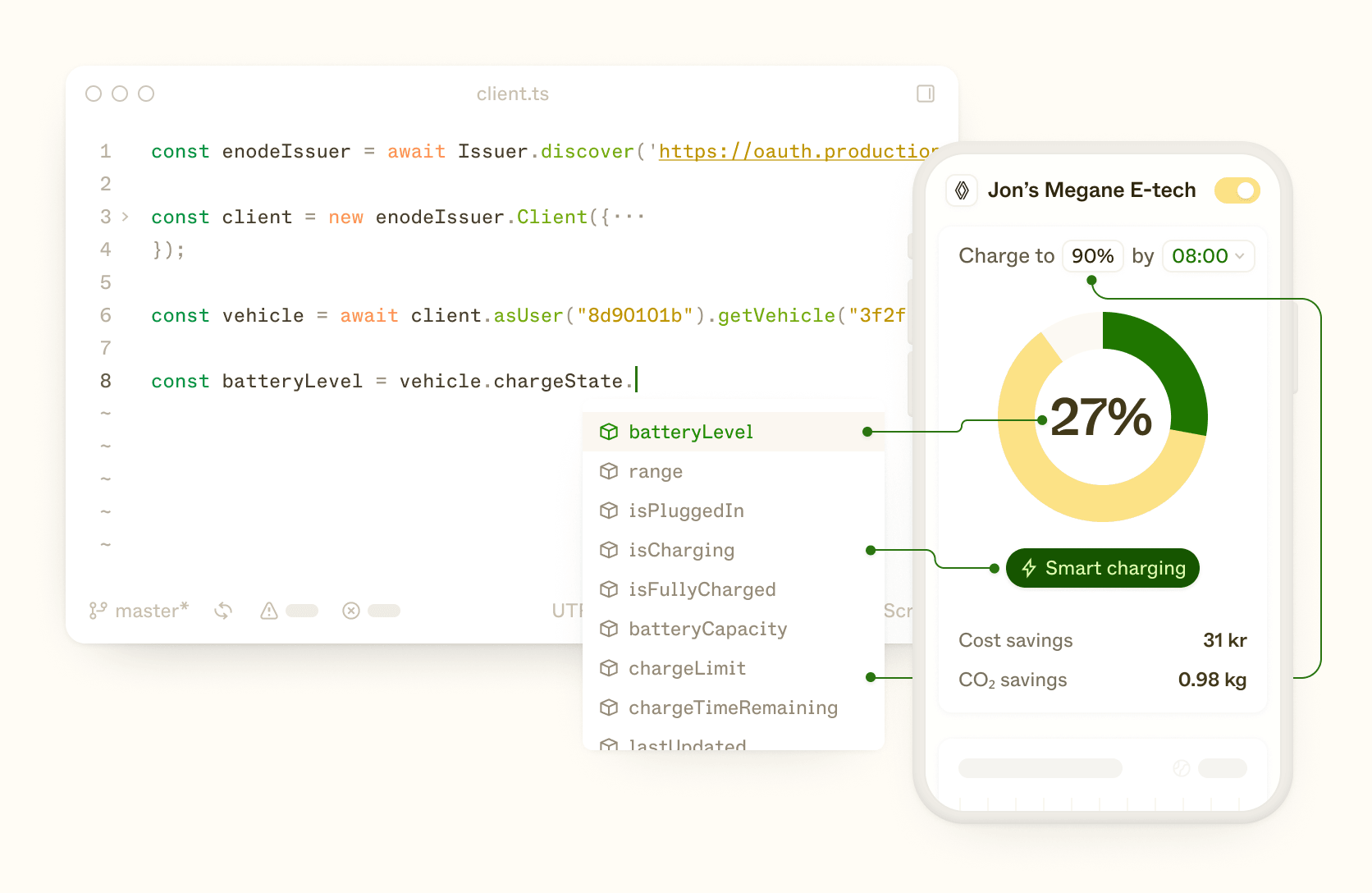Open the oauth production URL link
This screenshot has height=893, width=1372.
[798, 151]
